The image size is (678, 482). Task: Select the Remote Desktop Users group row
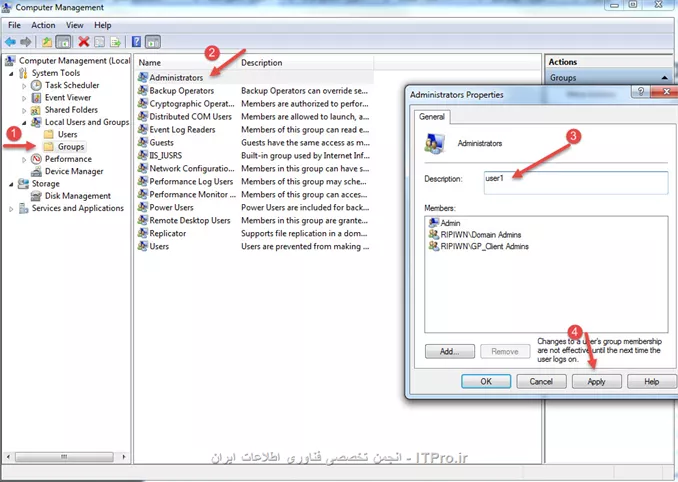[x=254, y=220]
